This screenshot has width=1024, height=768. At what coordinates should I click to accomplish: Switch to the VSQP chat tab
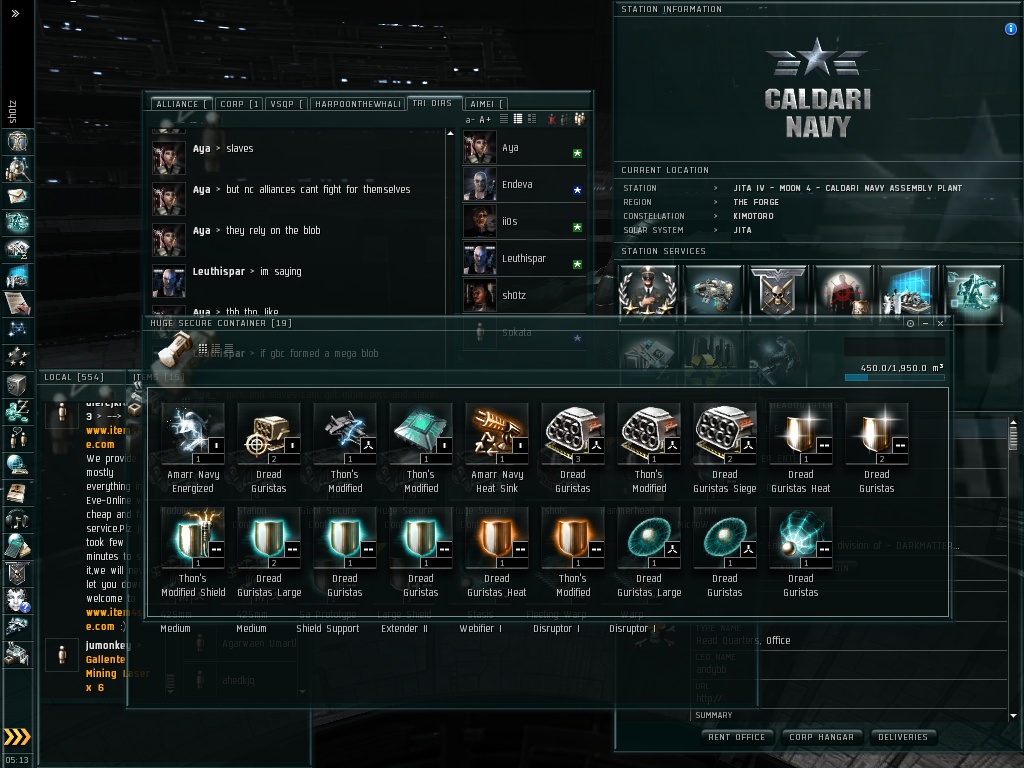click(x=287, y=104)
